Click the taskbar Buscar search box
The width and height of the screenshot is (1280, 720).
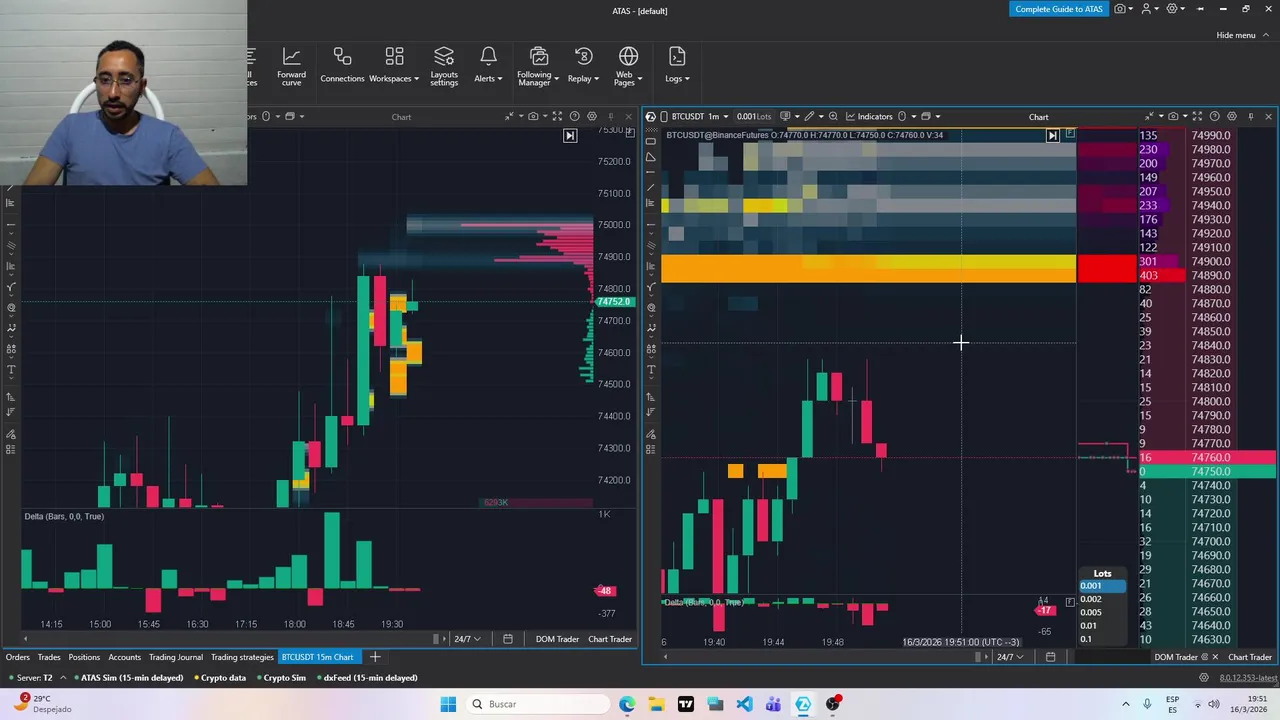(538, 704)
